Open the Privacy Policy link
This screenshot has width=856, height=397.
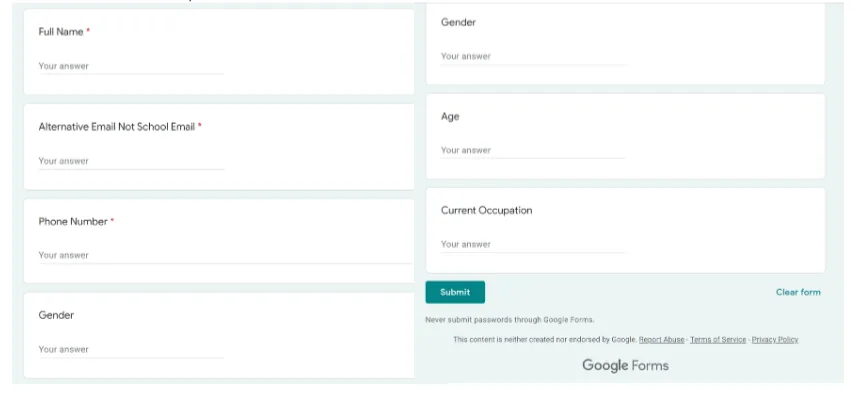pos(775,340)
